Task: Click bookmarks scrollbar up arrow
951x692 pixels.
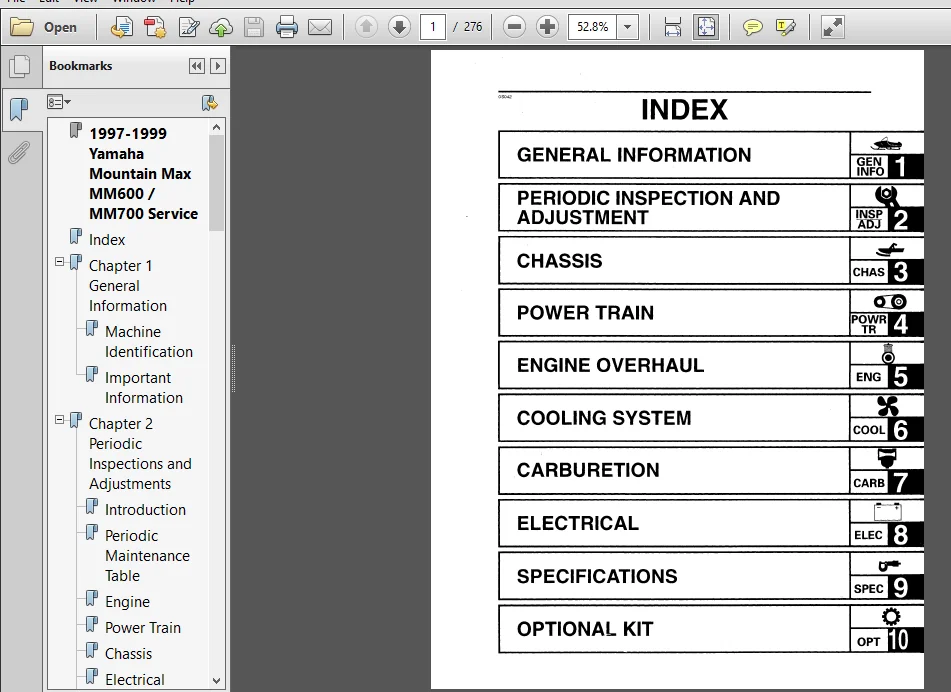Action: pos(217,127)
